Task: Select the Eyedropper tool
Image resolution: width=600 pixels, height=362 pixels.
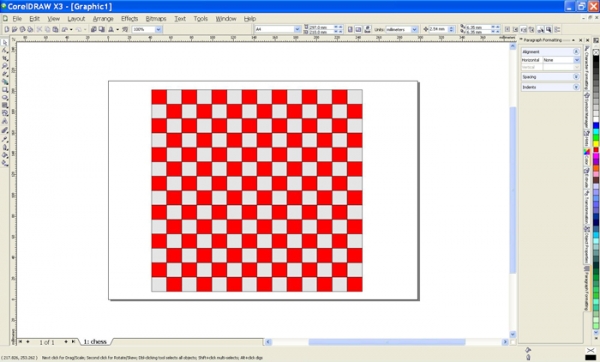Action: click(x=5, y=139)
